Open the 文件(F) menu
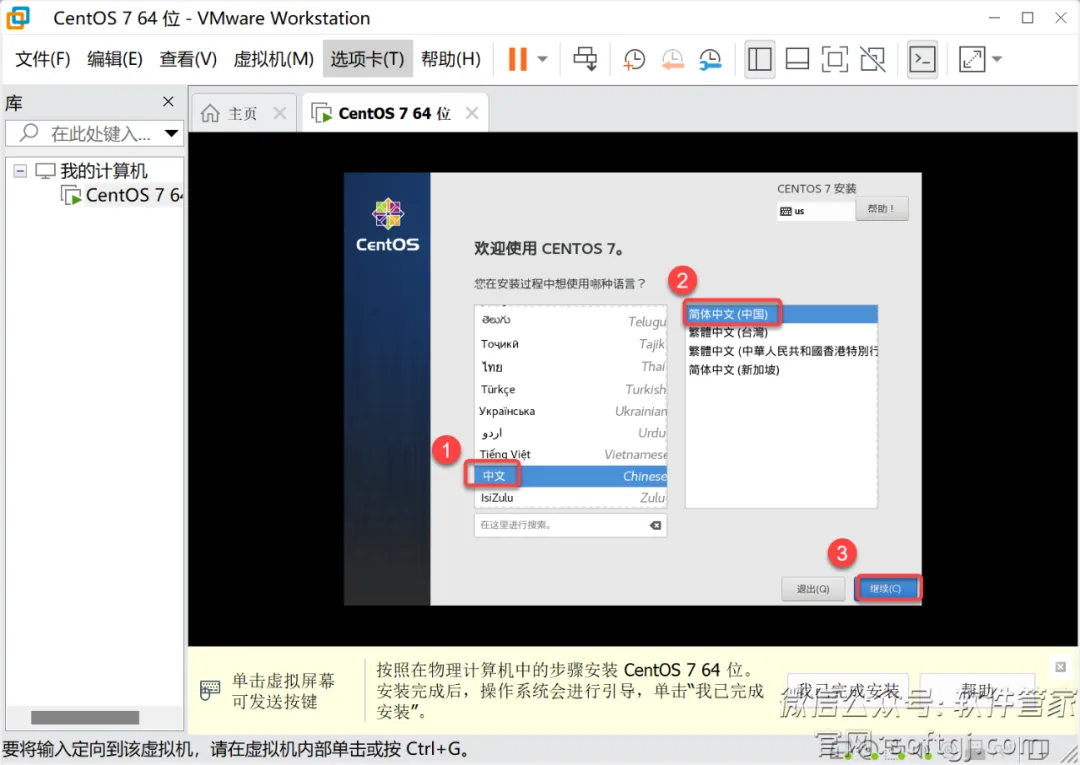This screenshot has width=1080, height=765. pyautogui.click(x=43, y=59)
